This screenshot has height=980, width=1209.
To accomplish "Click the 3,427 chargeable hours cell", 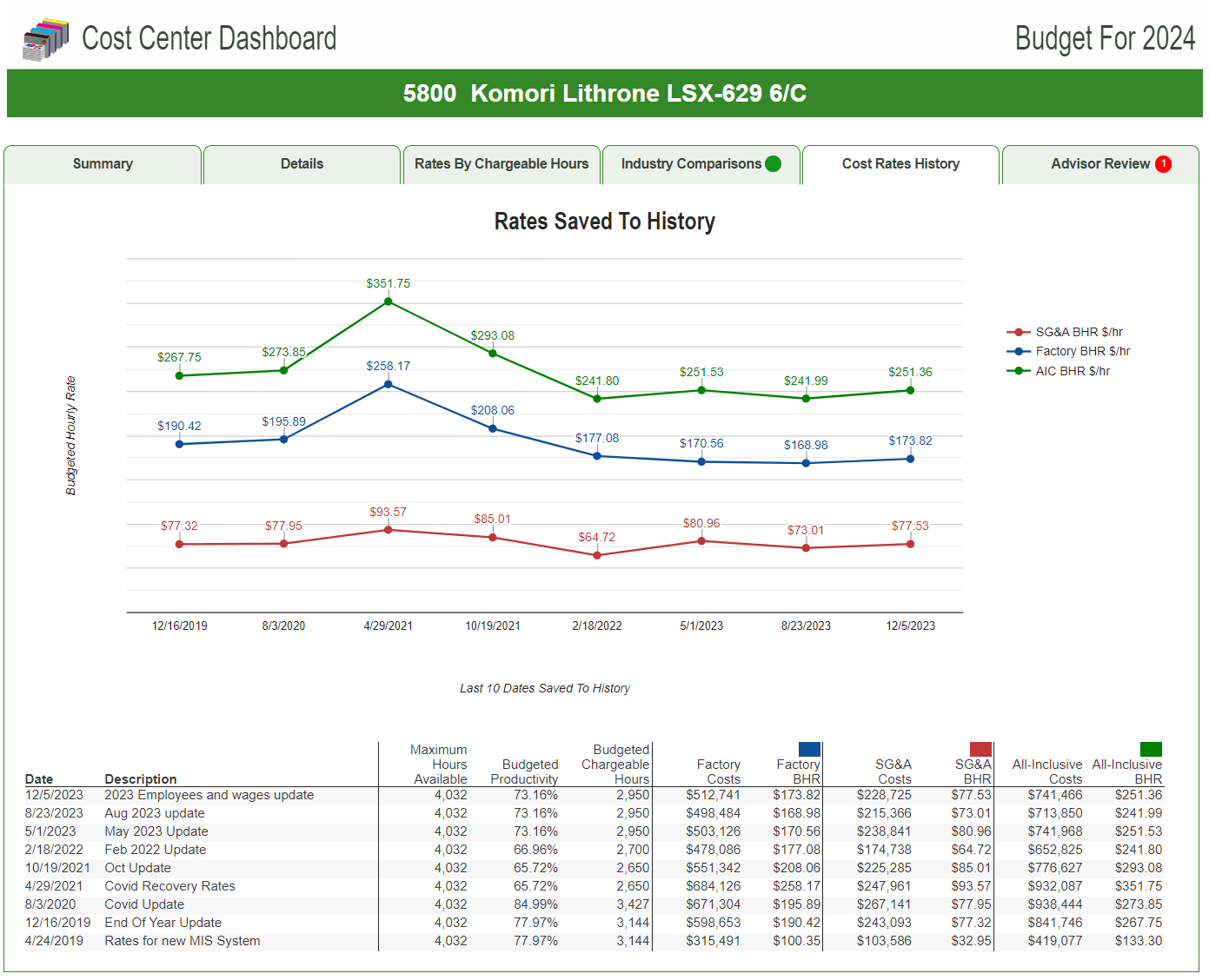I will [633, 904].
